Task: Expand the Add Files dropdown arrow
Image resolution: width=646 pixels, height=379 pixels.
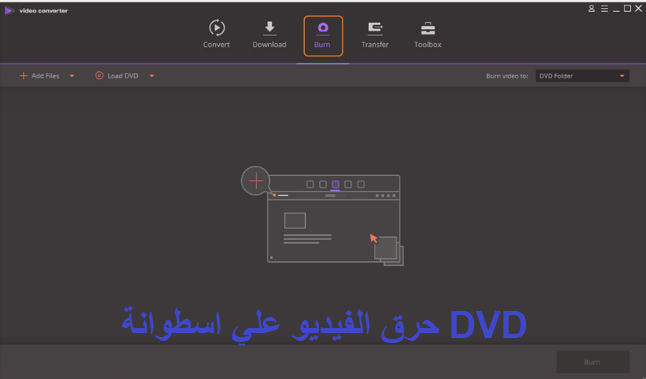Action: pyautogui.click(x=72, y=76)
